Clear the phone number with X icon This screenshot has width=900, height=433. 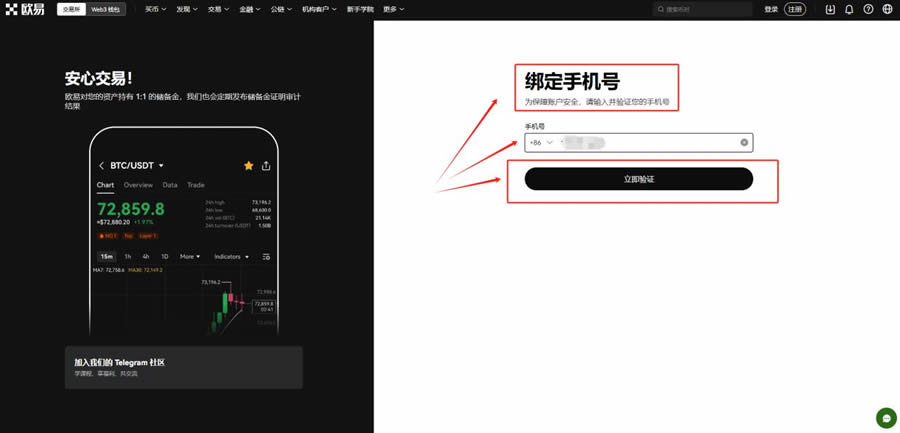point(744,143)
